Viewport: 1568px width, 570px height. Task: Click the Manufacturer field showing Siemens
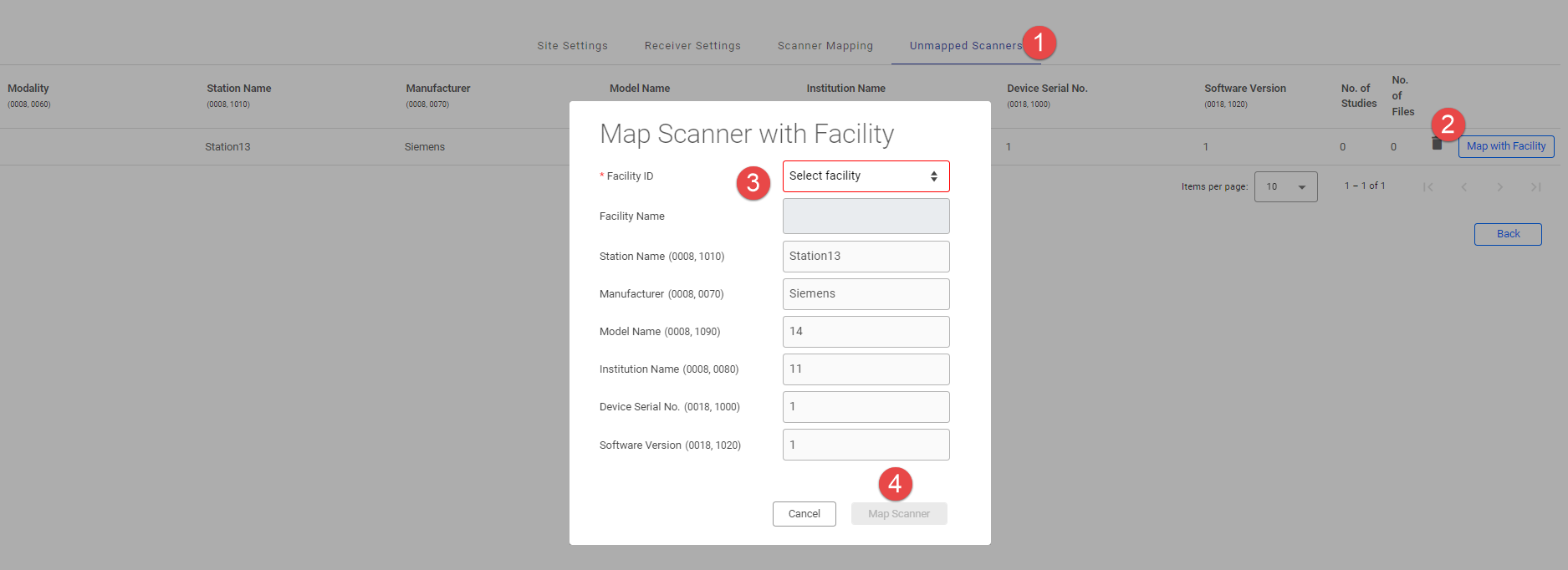click(x=866, y=294)
